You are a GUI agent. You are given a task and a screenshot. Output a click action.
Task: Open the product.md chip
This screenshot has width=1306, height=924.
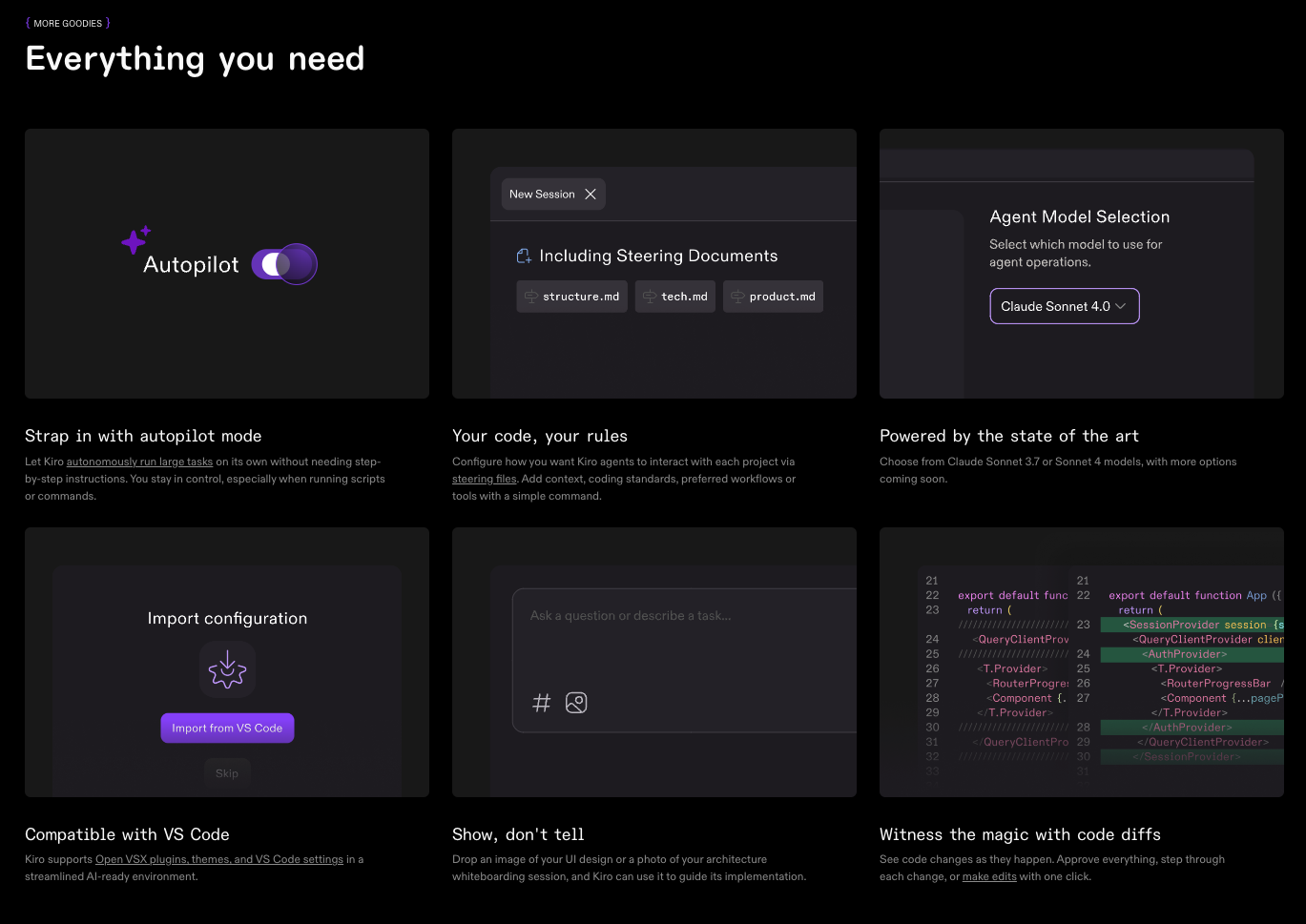click(x=773, y=297)
